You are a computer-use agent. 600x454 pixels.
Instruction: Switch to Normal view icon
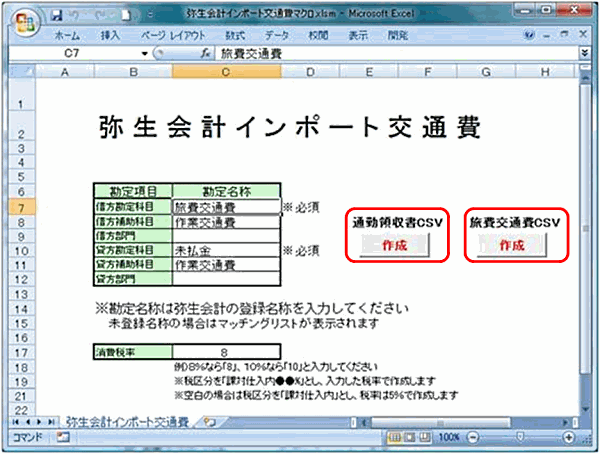pos(394,437)
